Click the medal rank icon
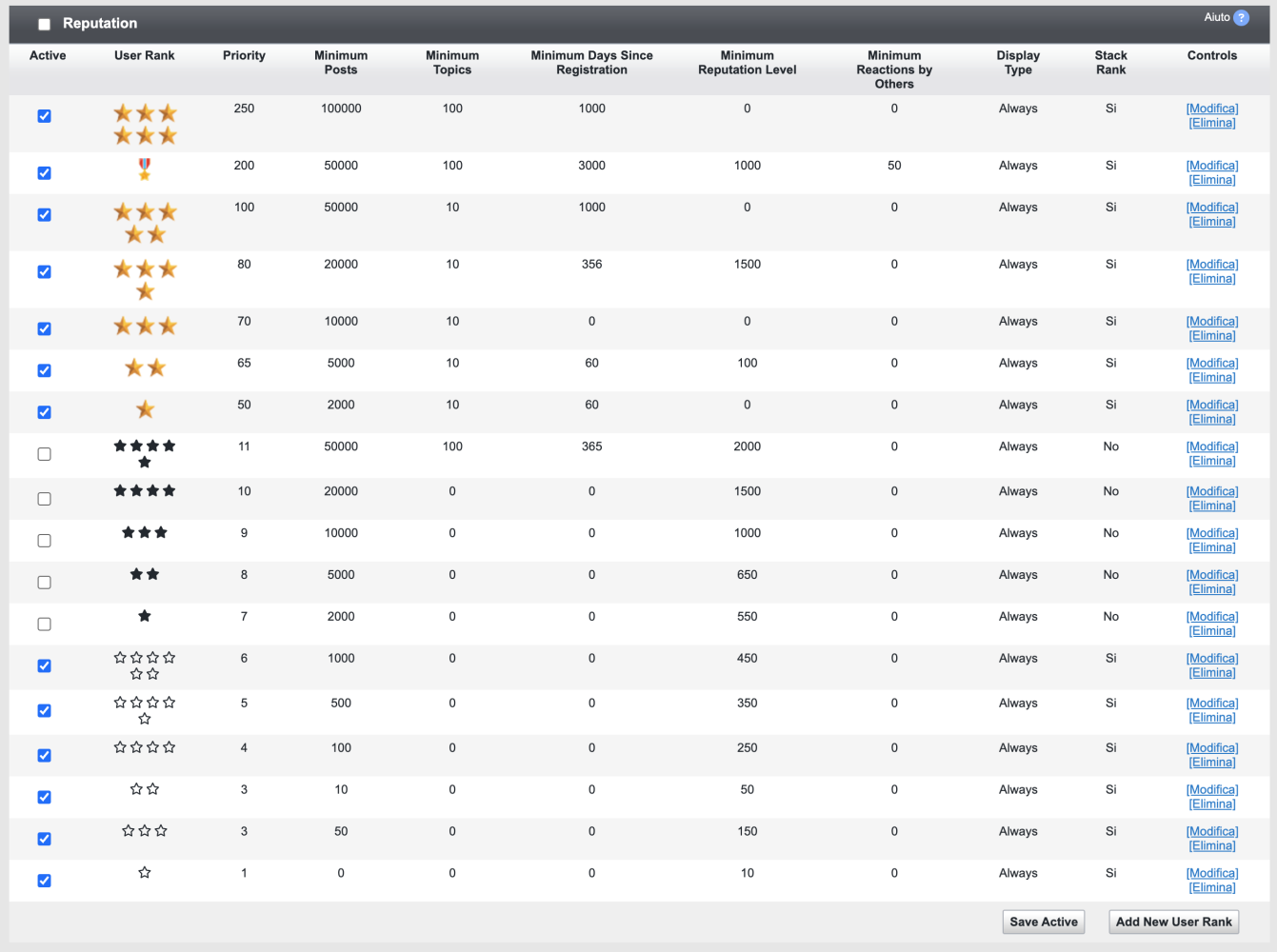This screenshot has width=1277, height=952. [x=145, y=169]
